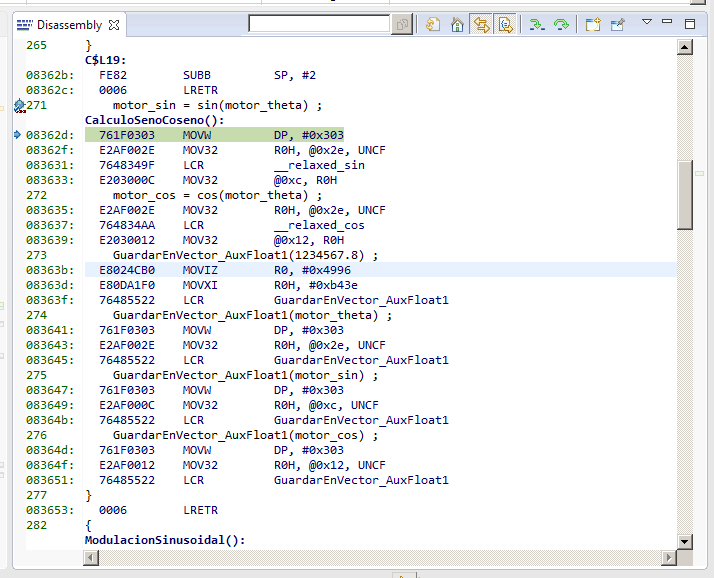This screenshot has width=714, height=578.
Task: Click the Disassembly view tab icon
Action: [25, 25]
